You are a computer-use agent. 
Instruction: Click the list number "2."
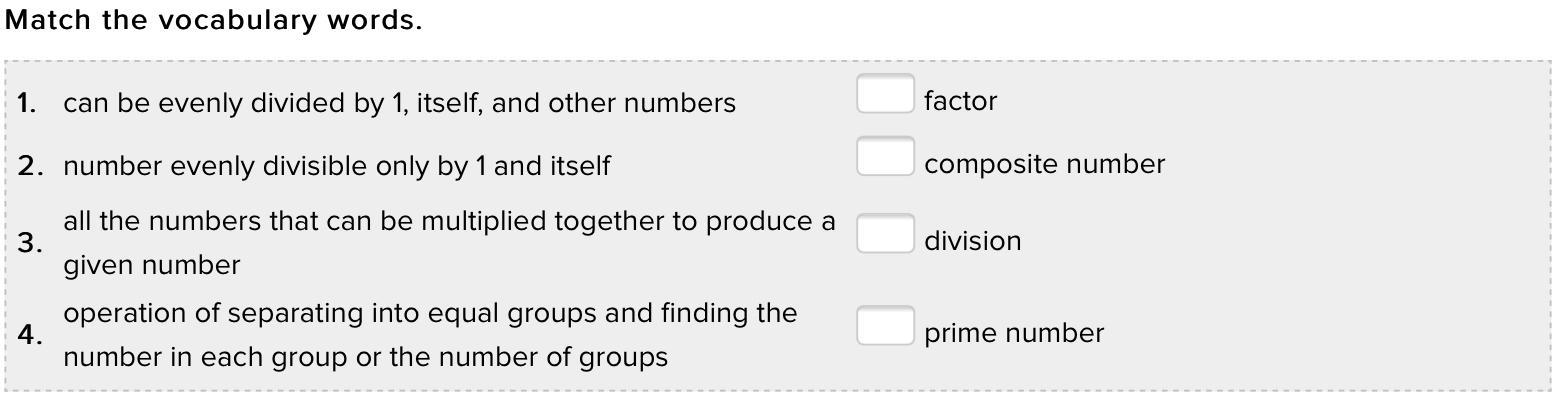coord(29,166)
